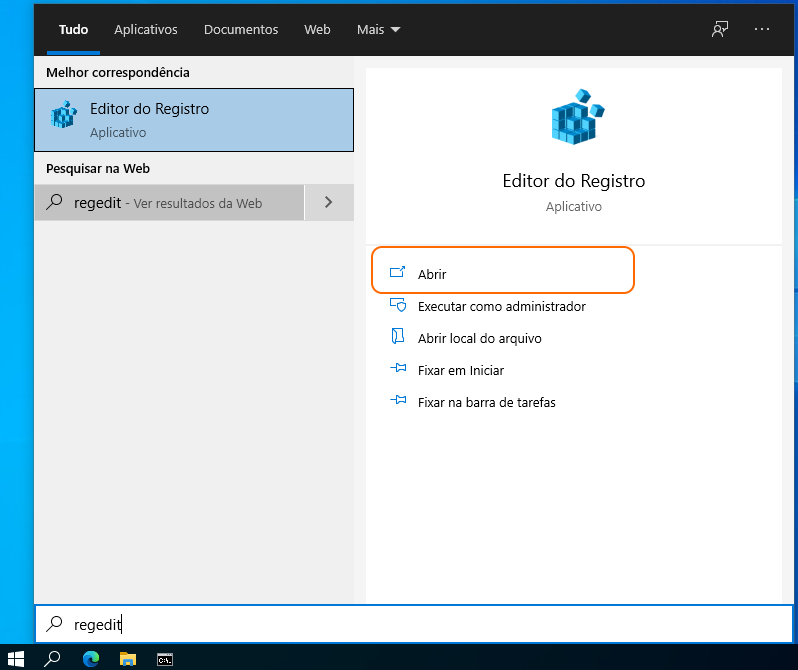Select the Documentos tab
Image resolution: width=798 pixels, height=670 pixels.
[241, 30]
